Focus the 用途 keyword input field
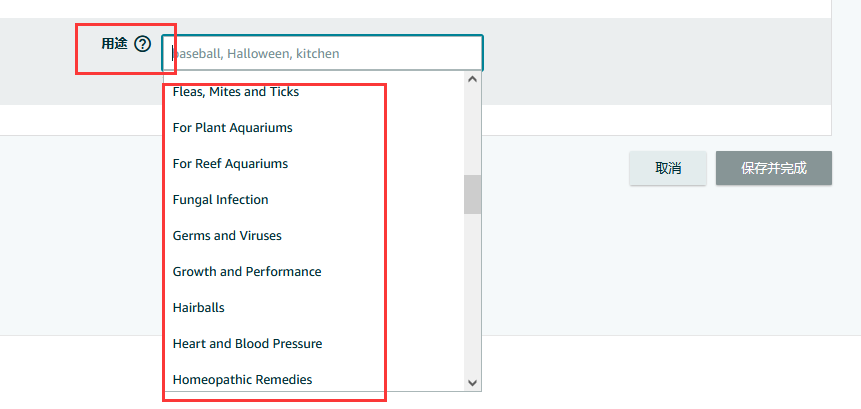The height and width of the screenshot is (409, 861). (x=322, y=53)
